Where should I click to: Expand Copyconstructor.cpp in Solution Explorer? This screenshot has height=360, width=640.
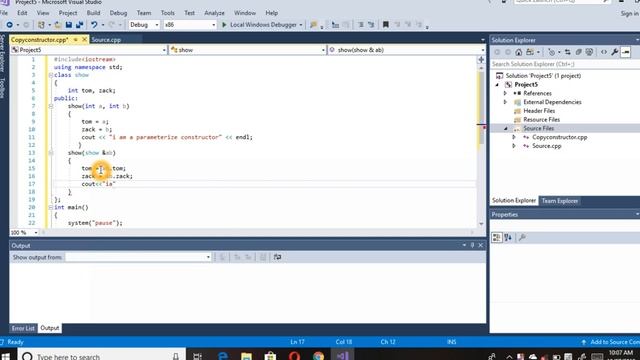514,137
